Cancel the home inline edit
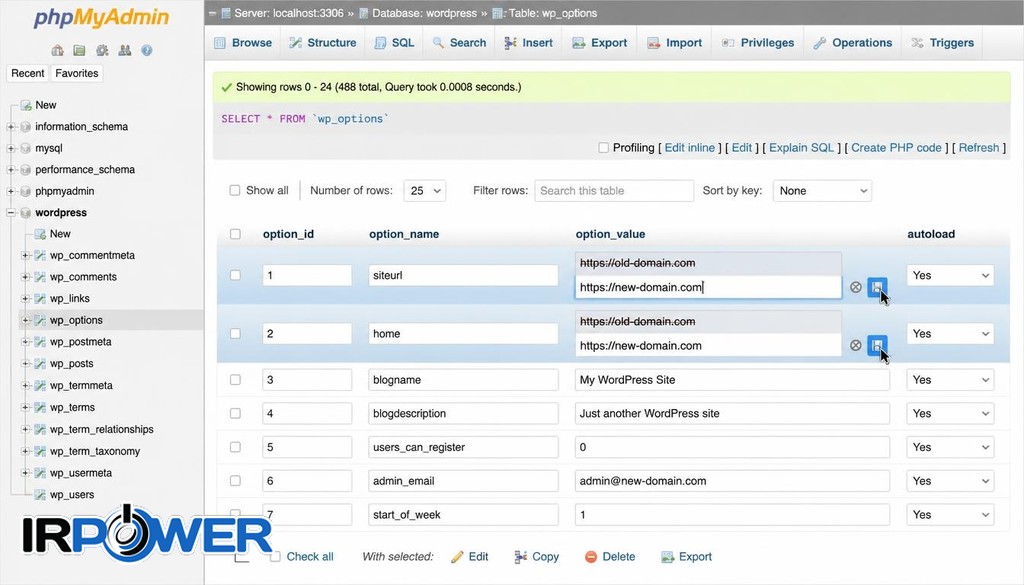 (856, 345)
